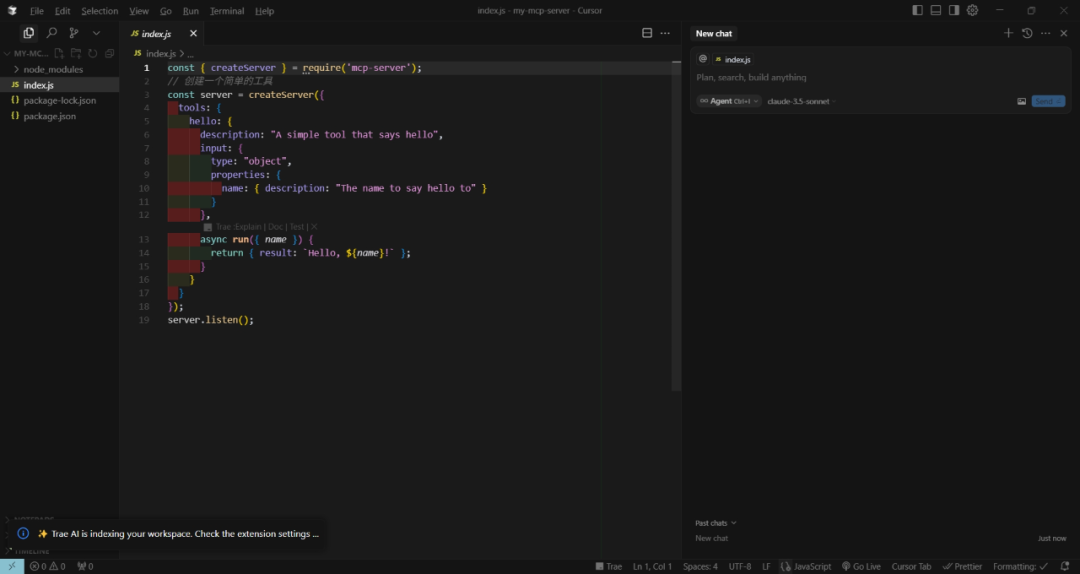Show errors and warnings in status bar

[x=48, y=566]
